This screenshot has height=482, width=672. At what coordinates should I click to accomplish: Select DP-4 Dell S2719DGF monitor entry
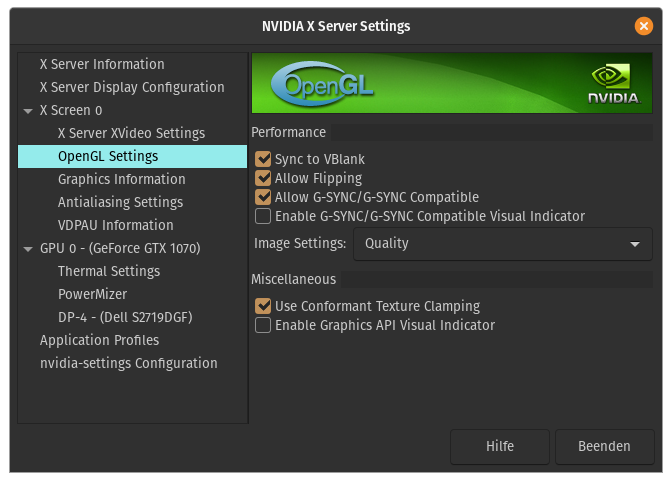pos(125,317)
